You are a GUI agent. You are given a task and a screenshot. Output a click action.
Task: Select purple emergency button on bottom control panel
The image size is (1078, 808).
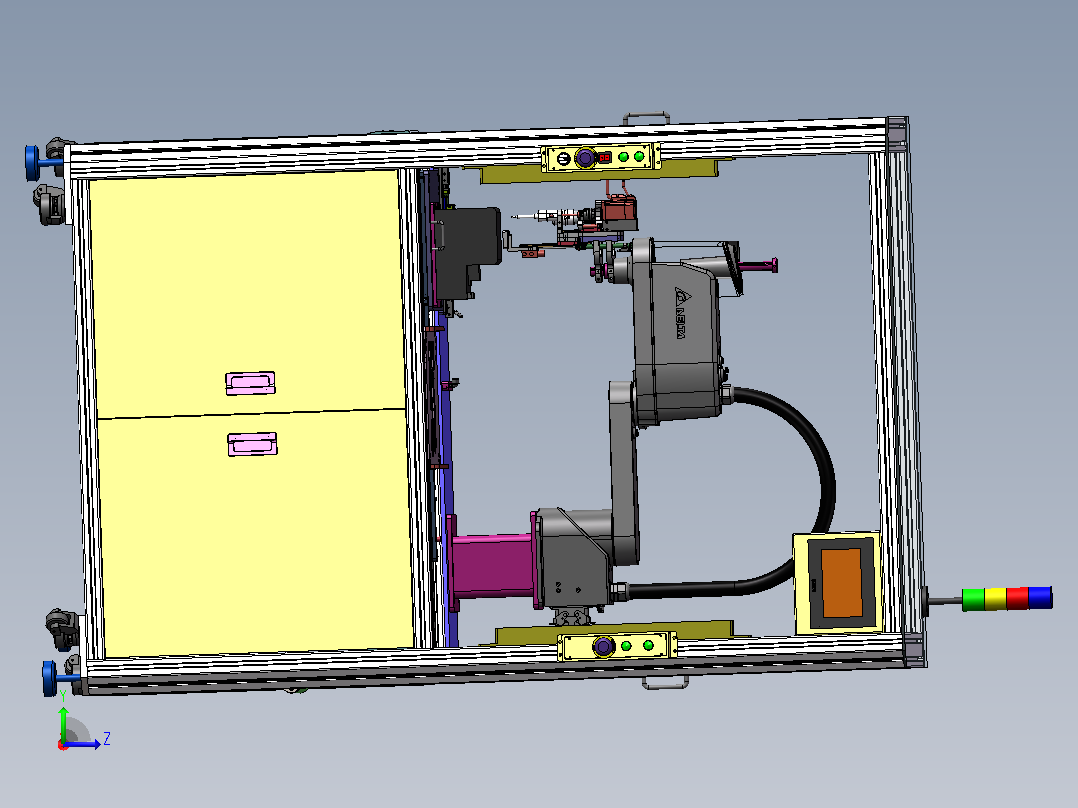click(x=603, y=646)
